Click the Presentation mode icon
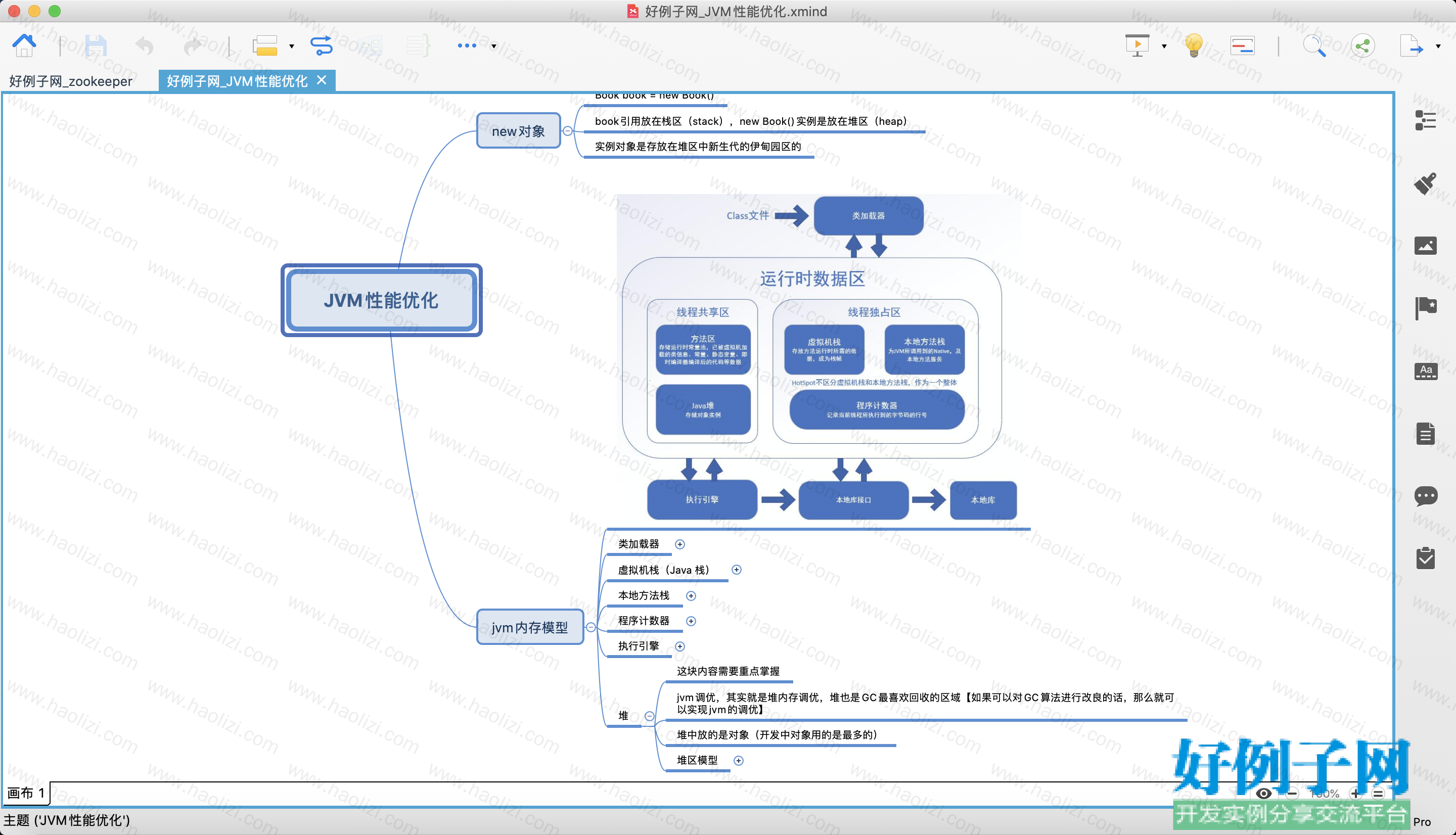 click(1137, 45)
